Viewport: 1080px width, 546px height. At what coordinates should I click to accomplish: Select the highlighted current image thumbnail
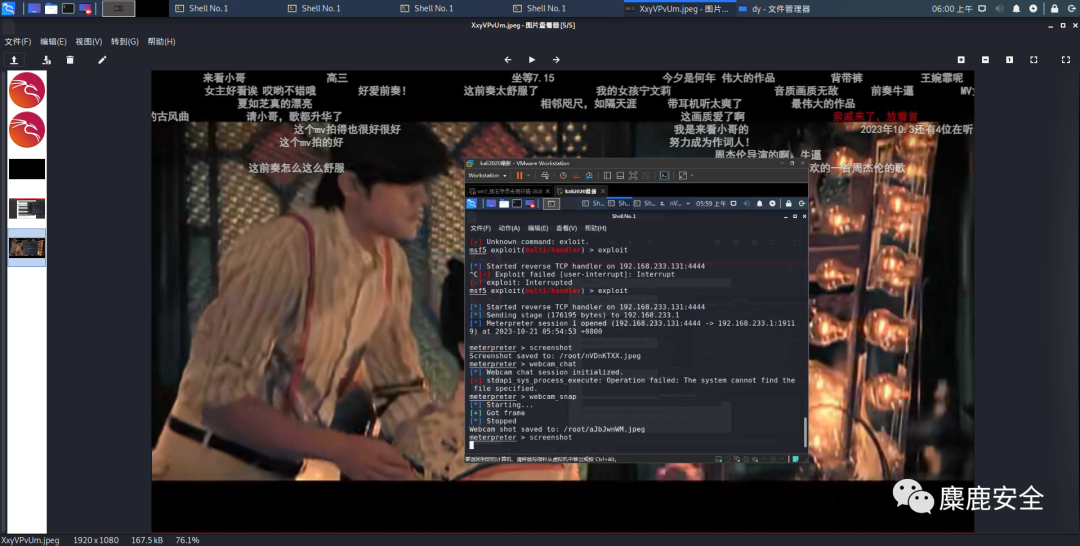tap(27, 247)
